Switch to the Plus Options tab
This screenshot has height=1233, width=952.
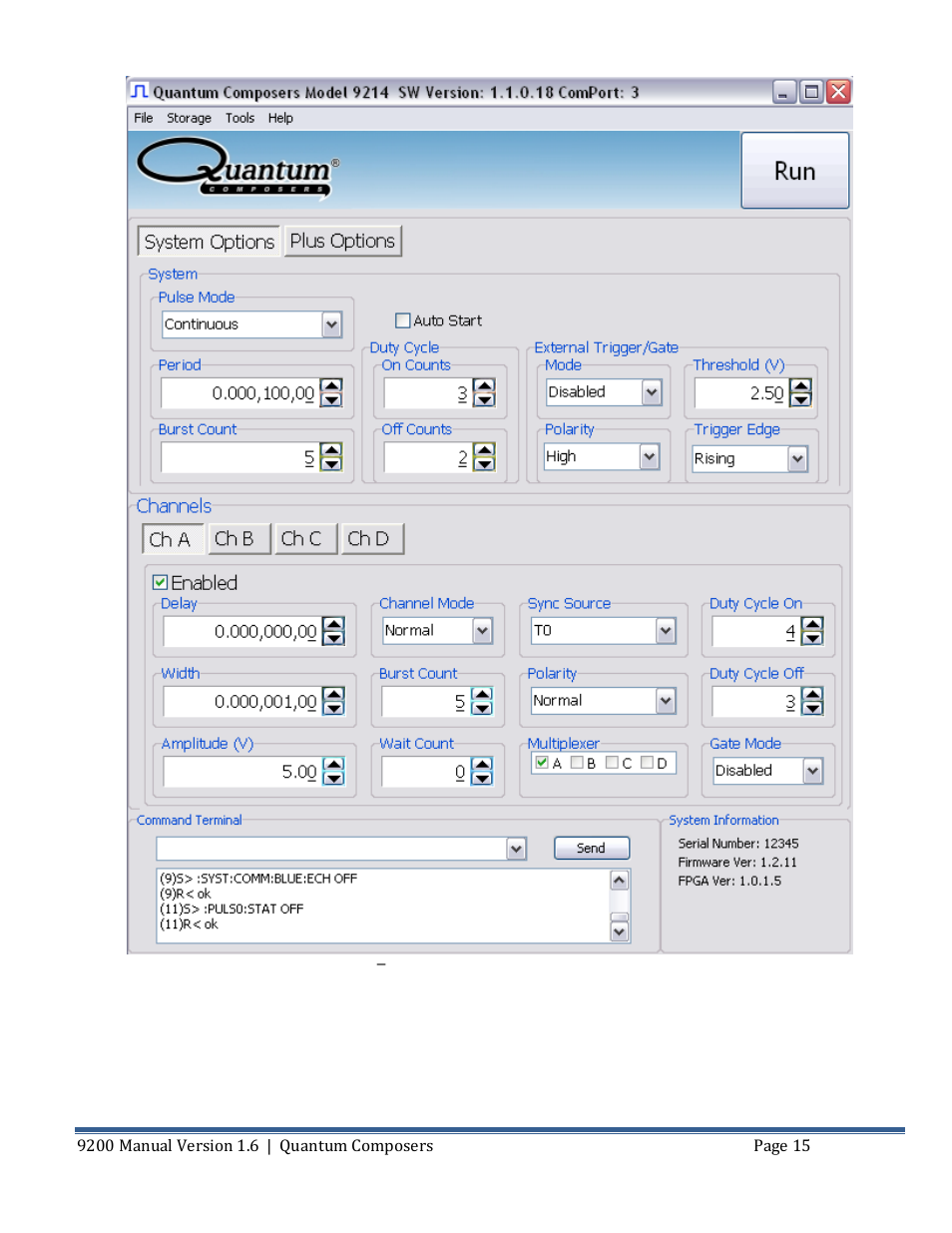coord(342,241)
